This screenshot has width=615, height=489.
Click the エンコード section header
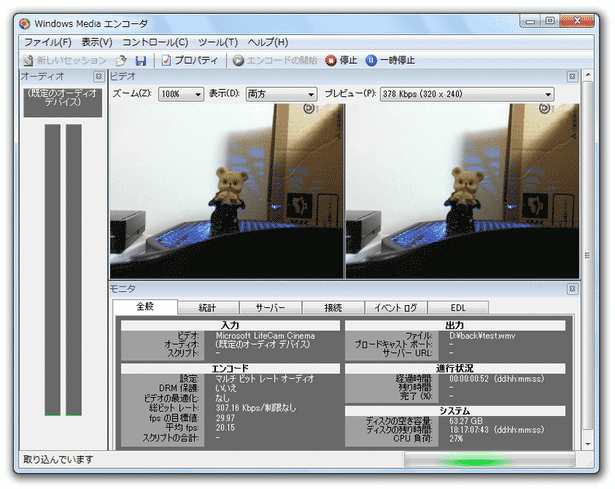pos(230,369)
